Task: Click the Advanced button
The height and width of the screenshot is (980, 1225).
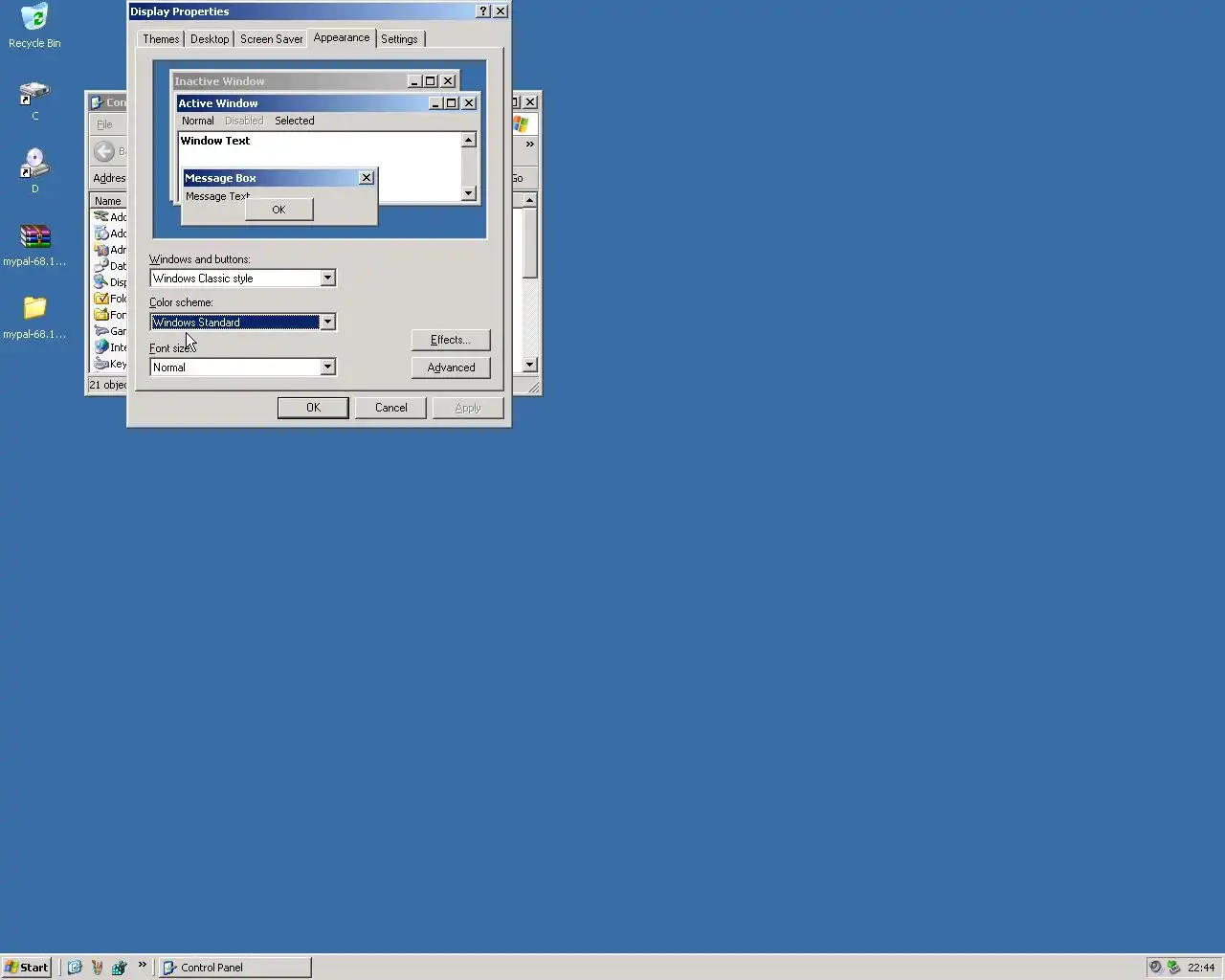Action: click(x=451, y=367)
